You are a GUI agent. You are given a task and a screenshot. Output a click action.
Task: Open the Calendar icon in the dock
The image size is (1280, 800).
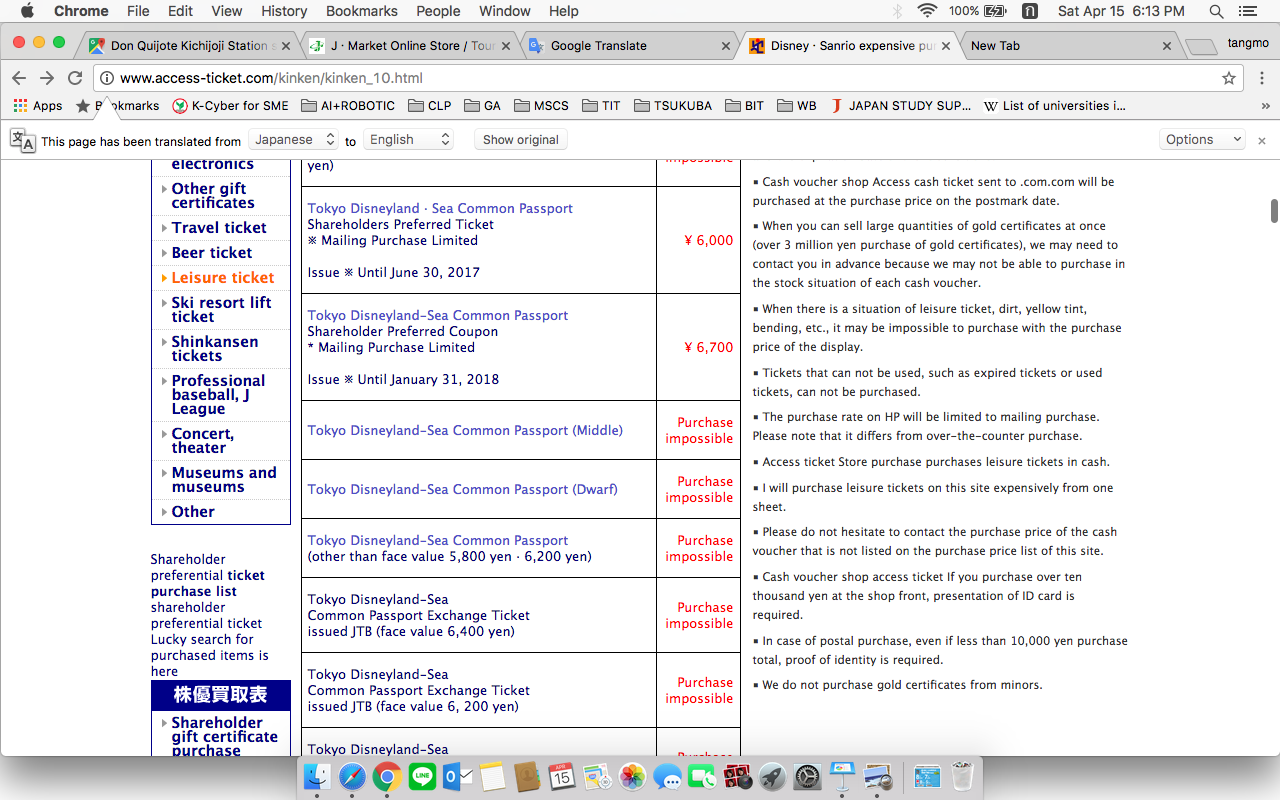pos(561,776)
